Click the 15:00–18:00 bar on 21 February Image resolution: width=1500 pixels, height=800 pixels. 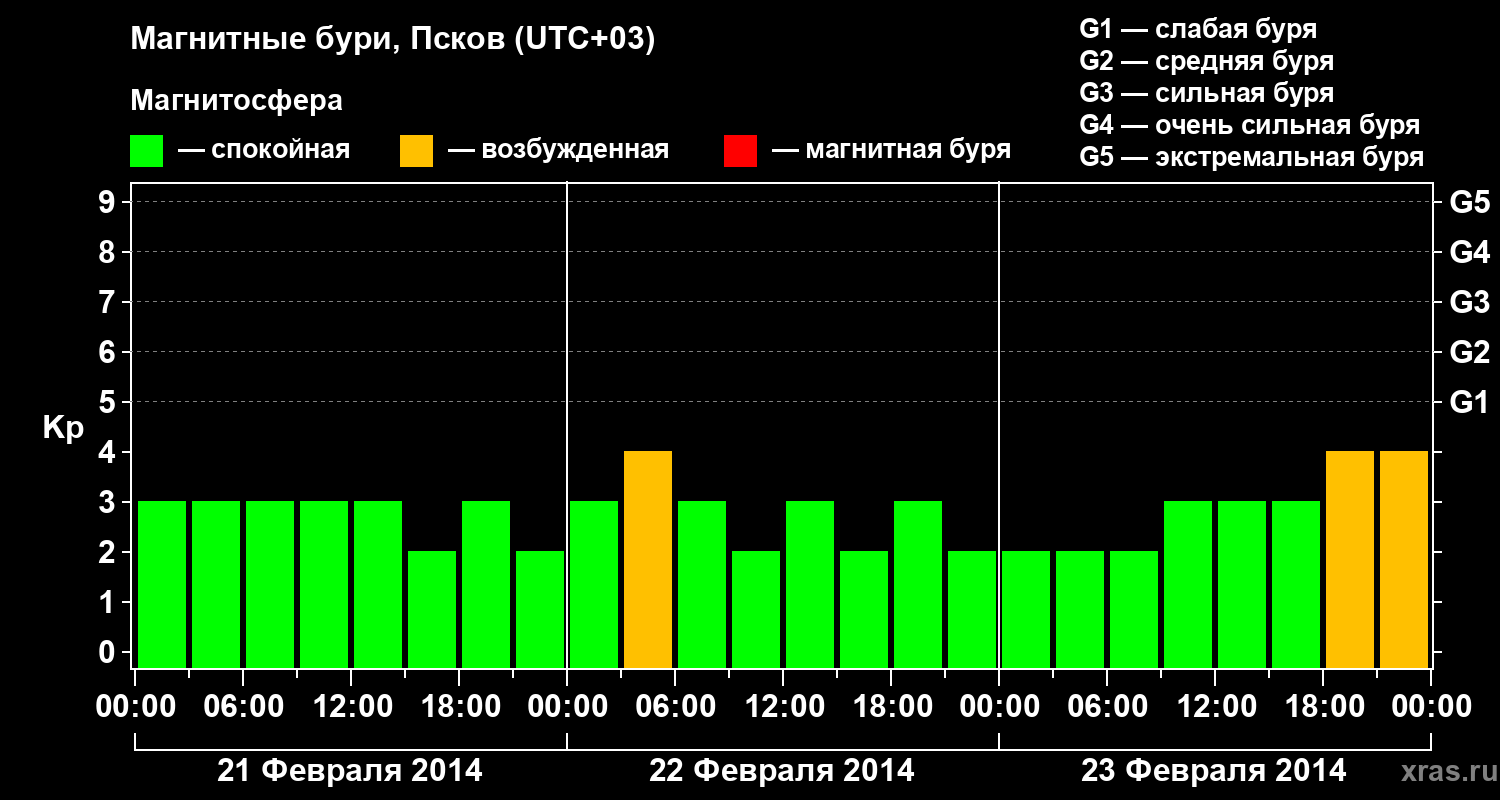pos(432,610)
